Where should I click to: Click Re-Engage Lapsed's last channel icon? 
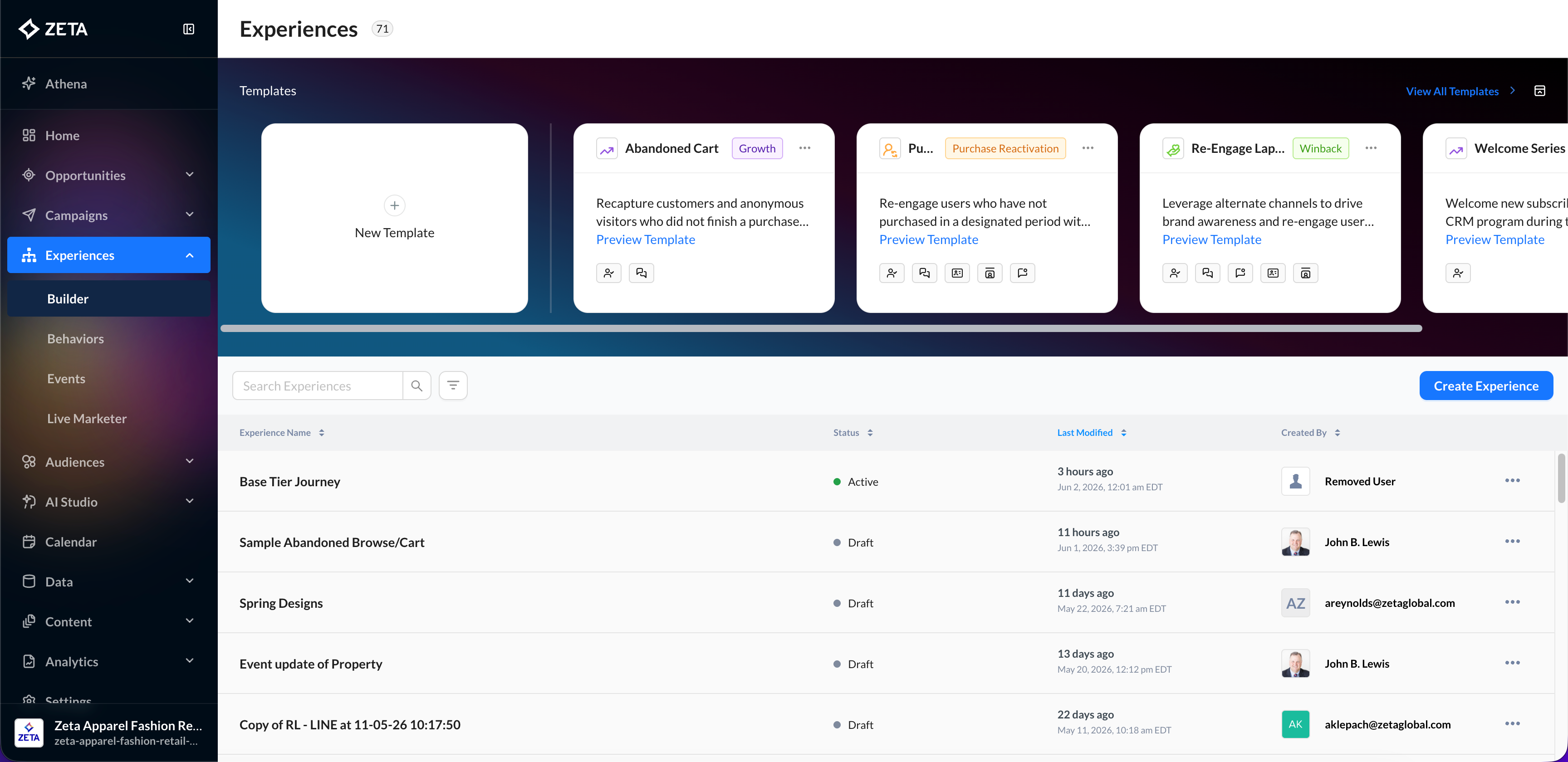coord(1306,273)
